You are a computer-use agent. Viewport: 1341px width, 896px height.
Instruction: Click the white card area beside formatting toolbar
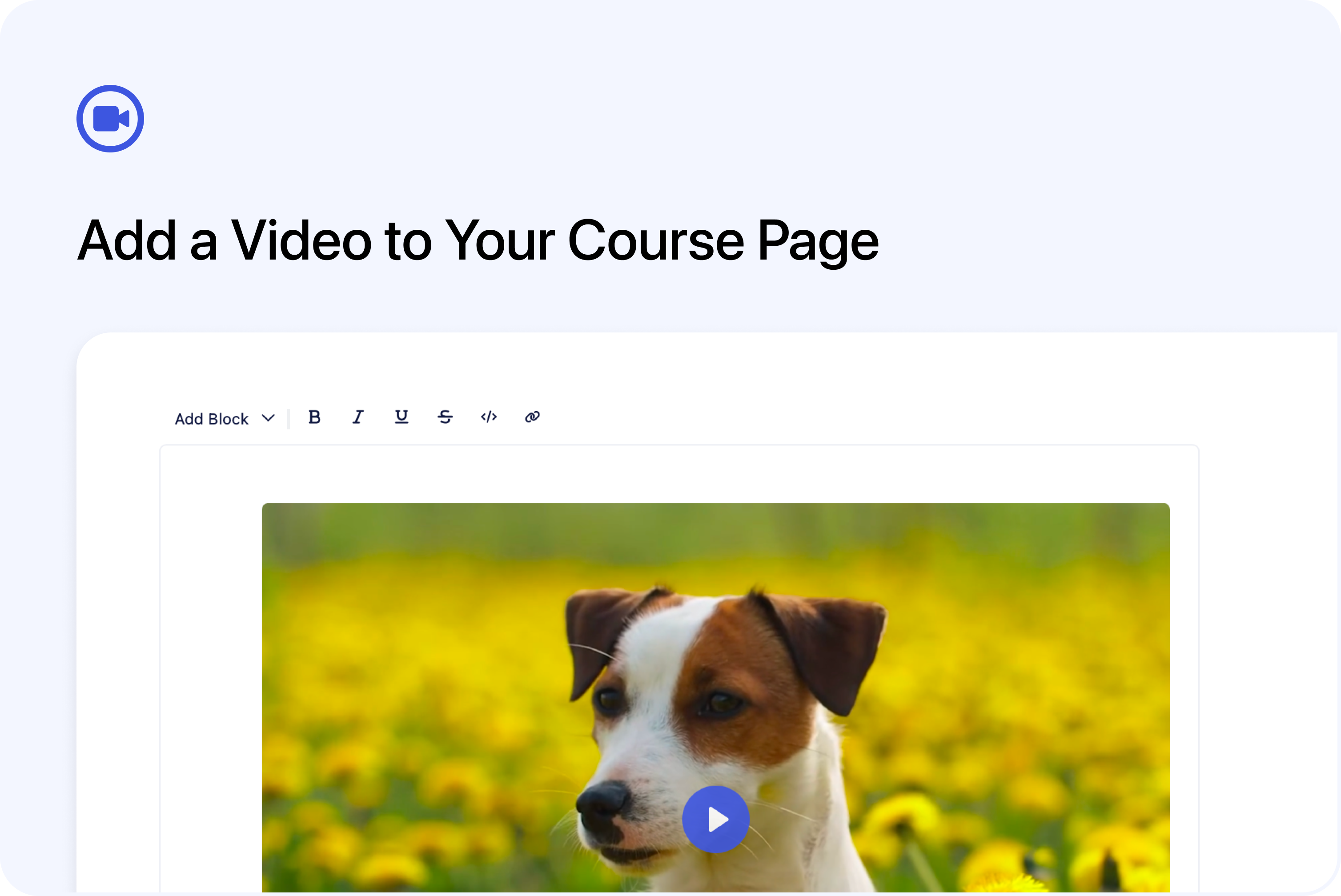pos(857,417)
